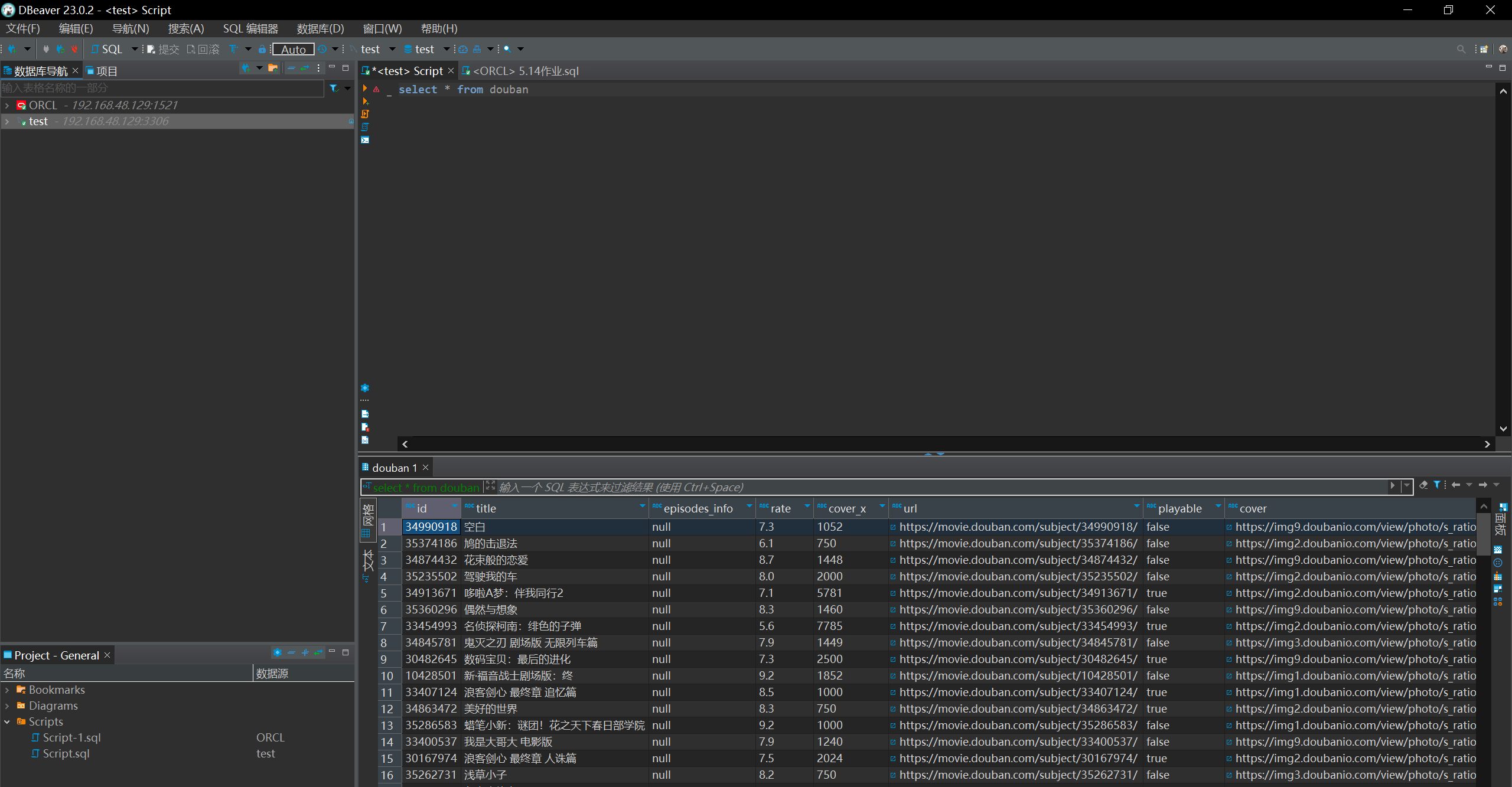Collapse the Scripts folder in Project panel
Screen dimensions: 1512x787
click(7, 721)
